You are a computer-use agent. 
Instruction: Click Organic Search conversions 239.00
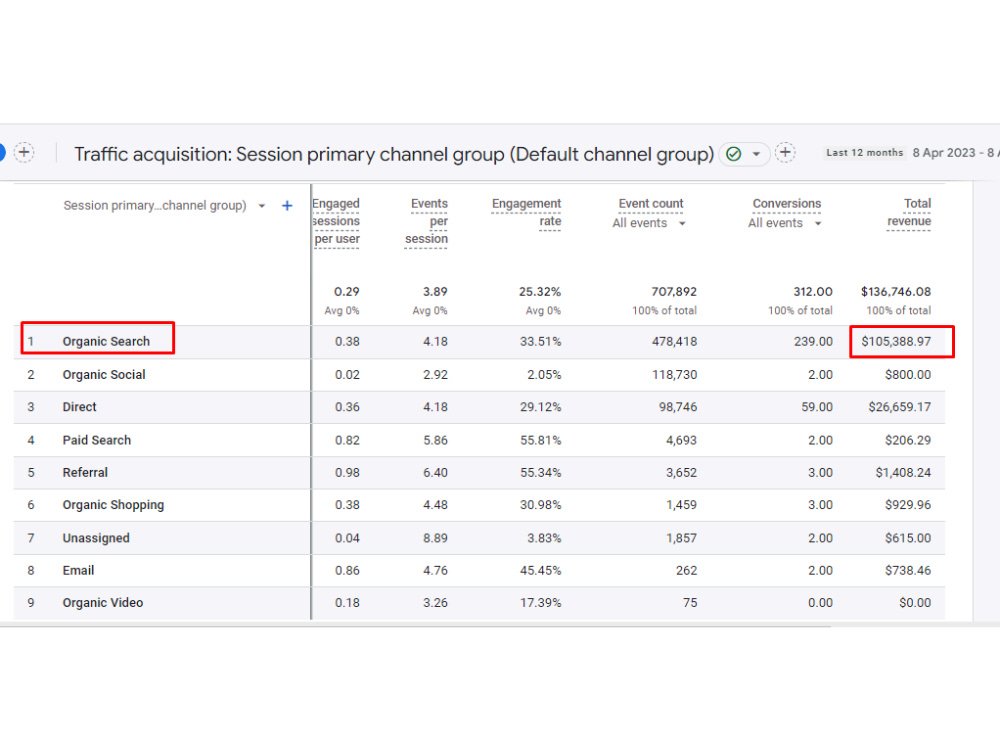click(813, 341)
